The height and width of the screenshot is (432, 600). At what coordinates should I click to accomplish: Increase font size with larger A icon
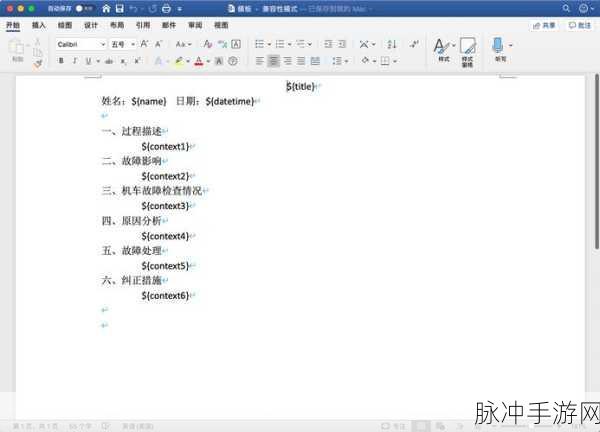point(145,44)
